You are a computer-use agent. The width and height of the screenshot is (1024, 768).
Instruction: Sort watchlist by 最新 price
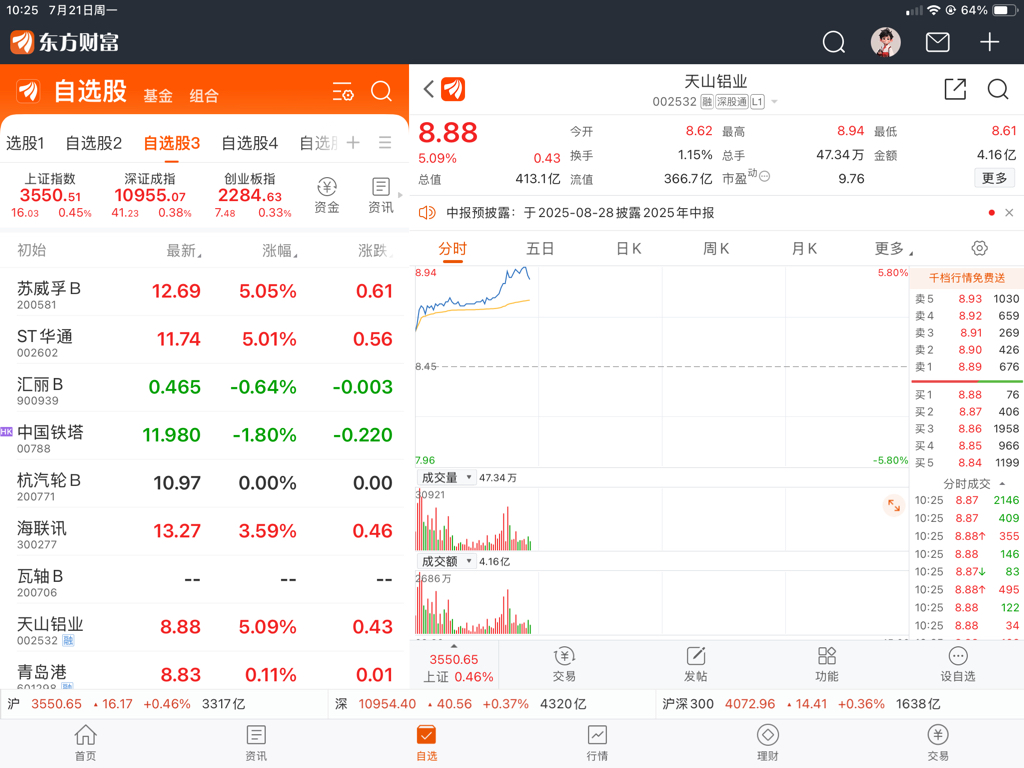pyautogui.click(x=184, y=250)
